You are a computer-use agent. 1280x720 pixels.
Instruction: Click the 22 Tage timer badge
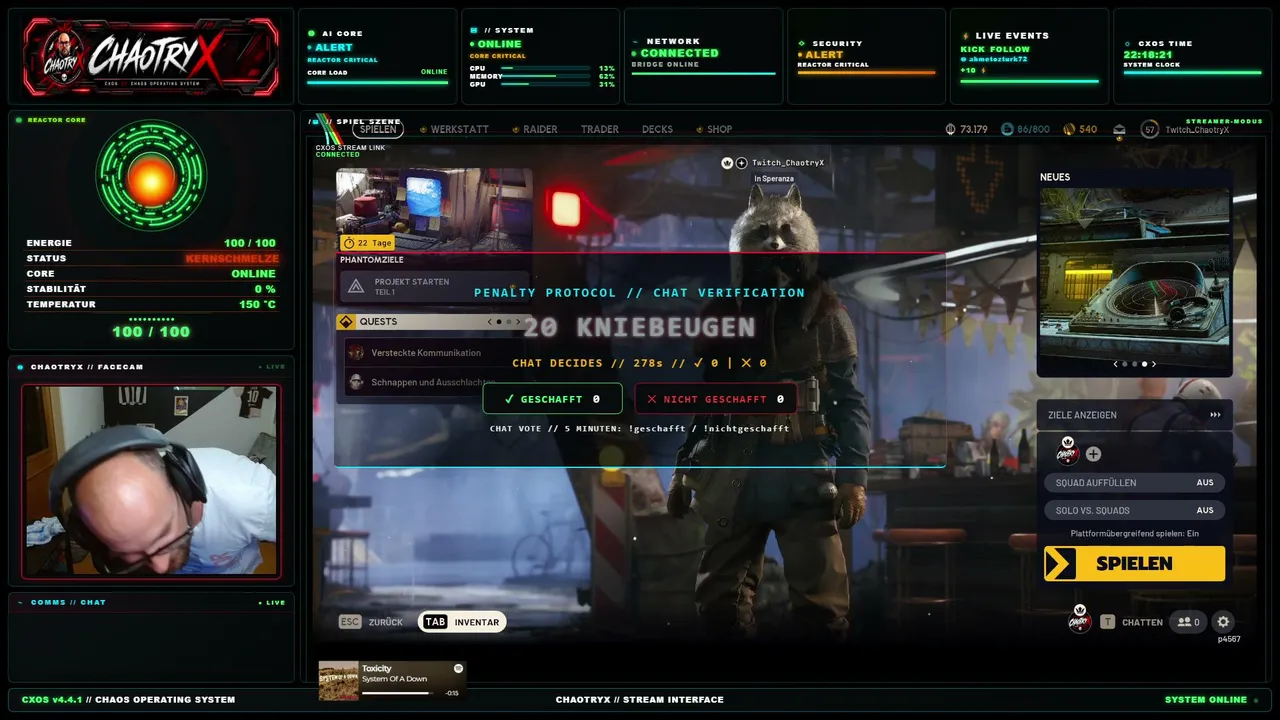(367, 243)
